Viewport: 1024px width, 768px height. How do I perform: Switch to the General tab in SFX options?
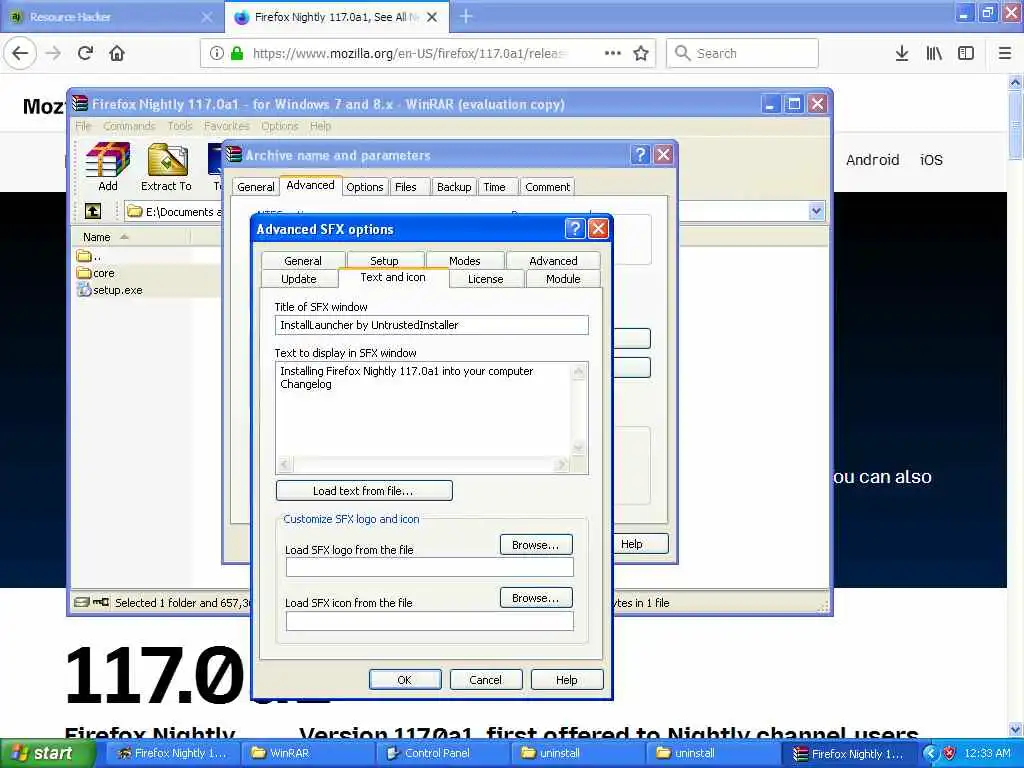click(303, 261)
